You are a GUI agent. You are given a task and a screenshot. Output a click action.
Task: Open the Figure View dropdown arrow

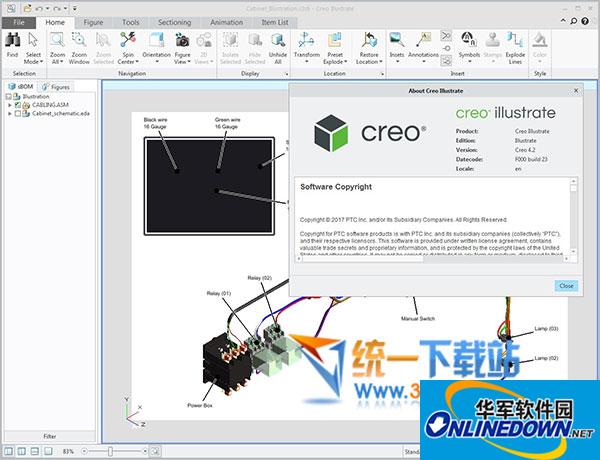click(189, 62)
